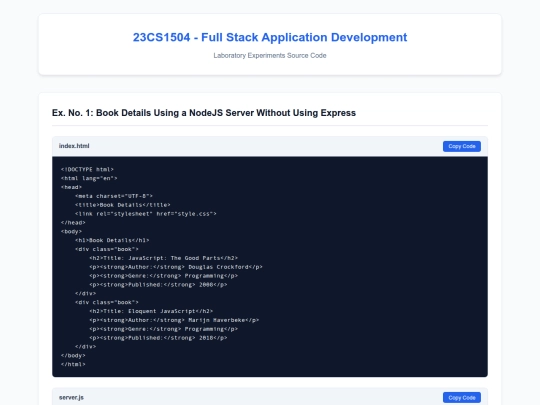Copy the index.html code

pos(461,146)
